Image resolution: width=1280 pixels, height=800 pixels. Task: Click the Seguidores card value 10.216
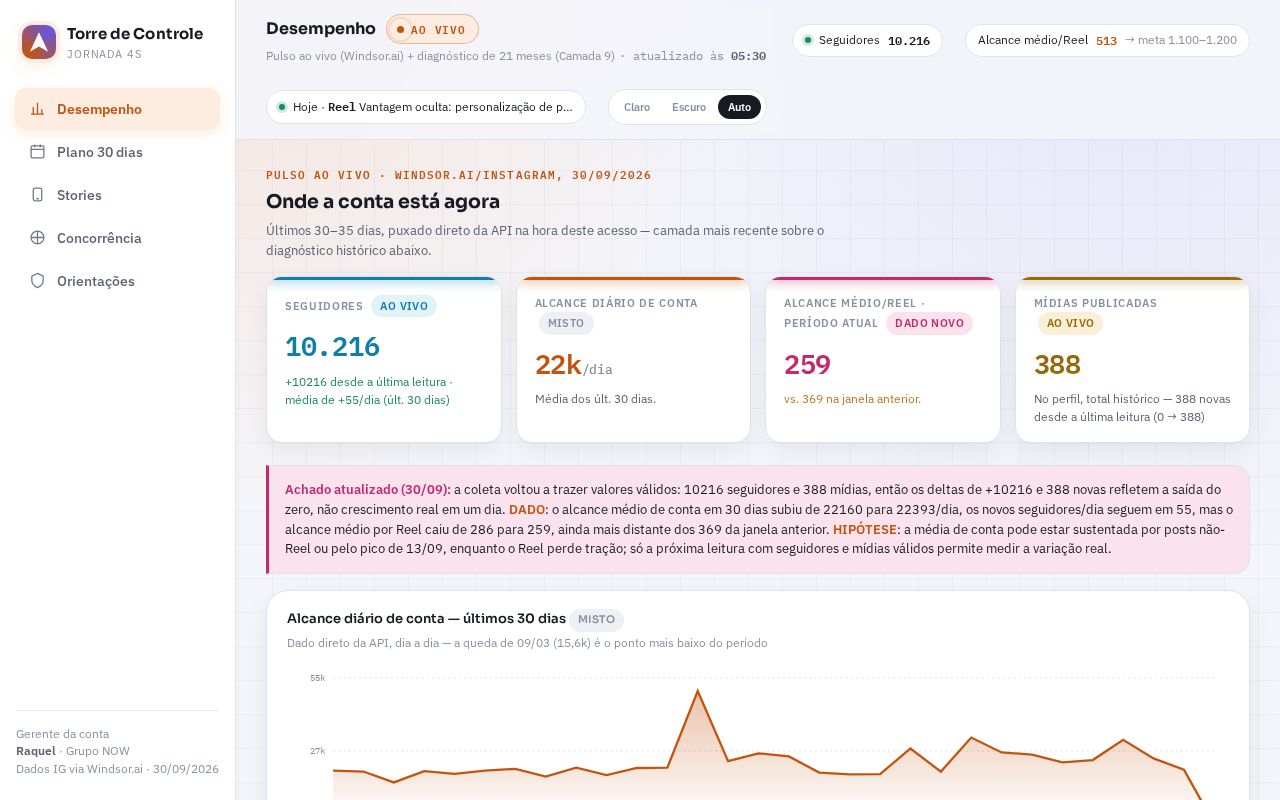pos(332,347)
